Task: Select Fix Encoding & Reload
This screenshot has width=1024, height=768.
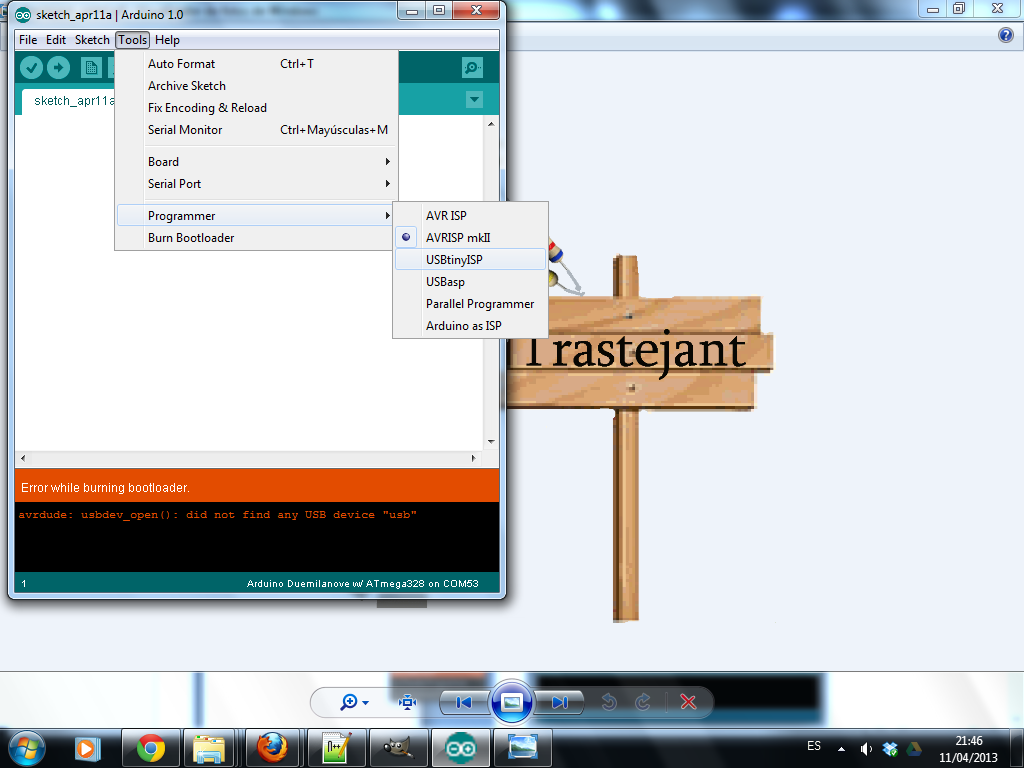Action: pos(256,108)
